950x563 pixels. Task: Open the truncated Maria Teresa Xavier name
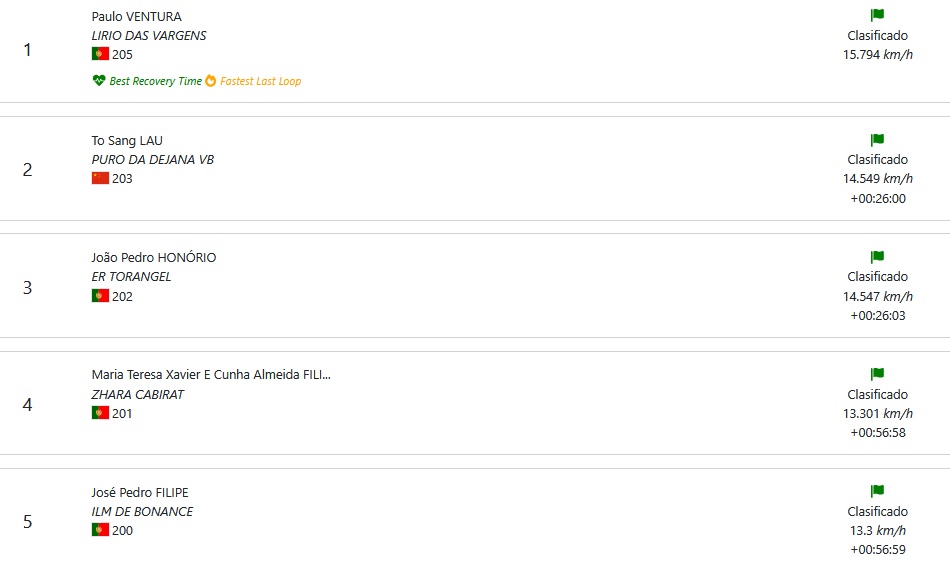coord(211,375)
